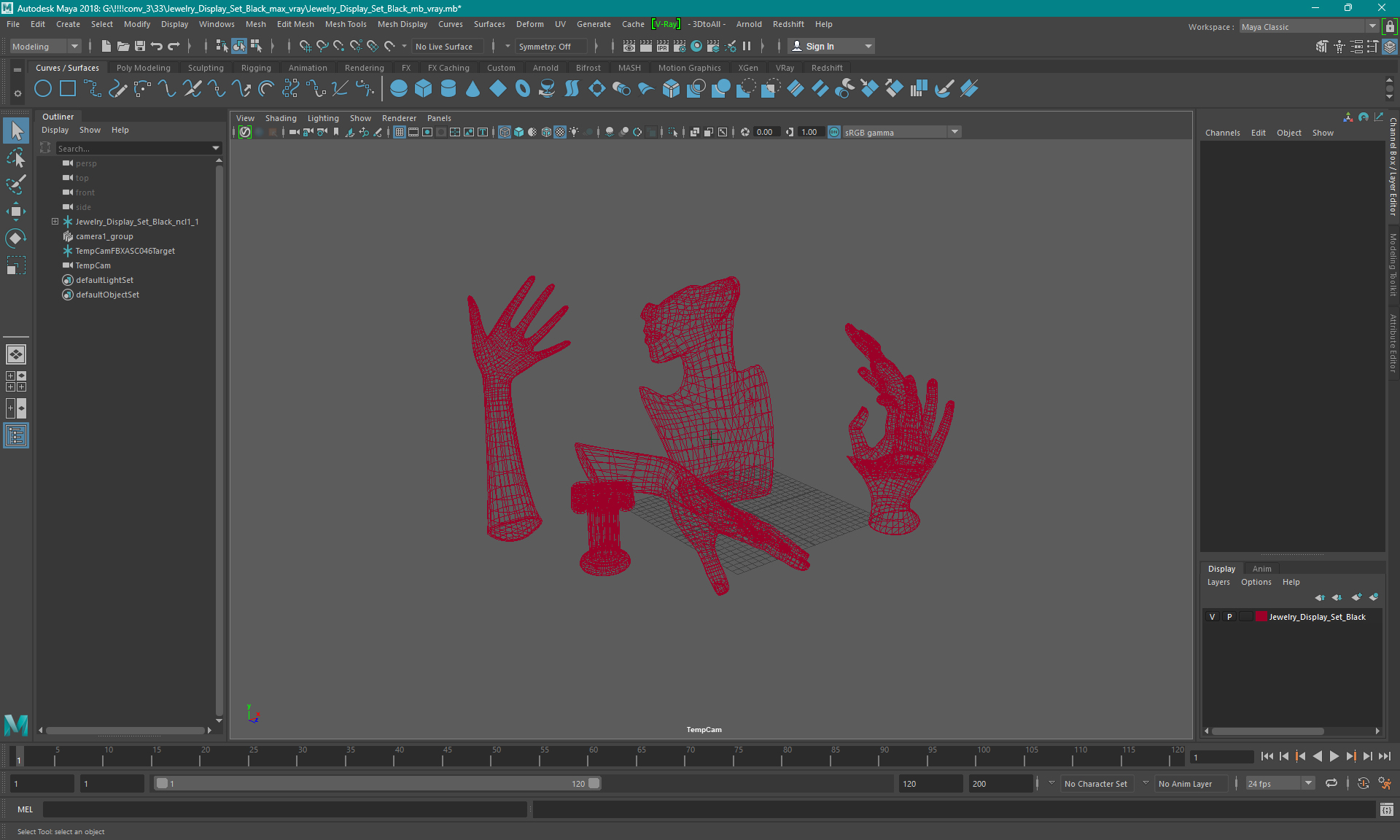
Task: Open the Mesh Tools menu
Action: point(346,24)
